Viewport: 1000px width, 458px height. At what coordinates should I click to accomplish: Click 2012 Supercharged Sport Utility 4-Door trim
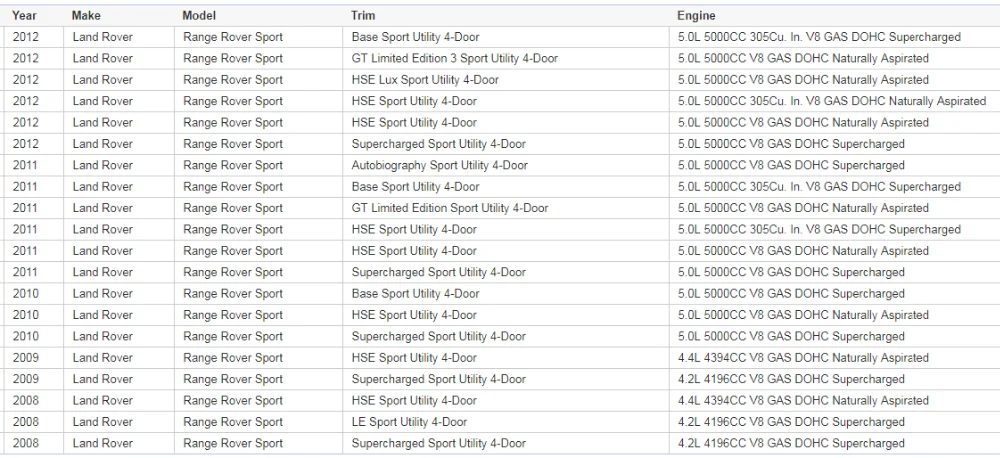point(439,144)
